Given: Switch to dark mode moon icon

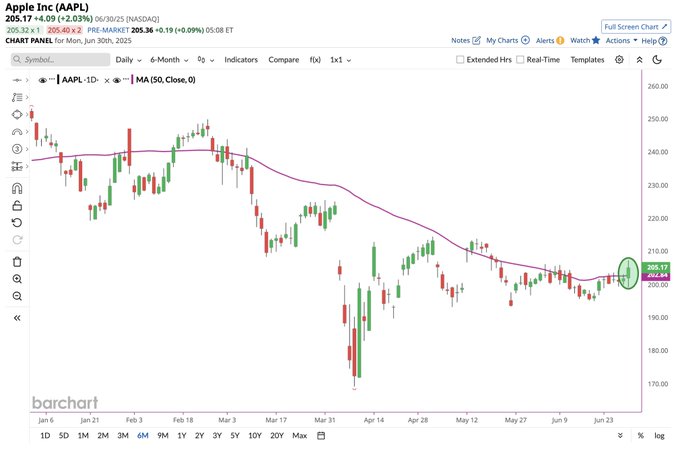Looking at the screenshot, I should 657,60.
